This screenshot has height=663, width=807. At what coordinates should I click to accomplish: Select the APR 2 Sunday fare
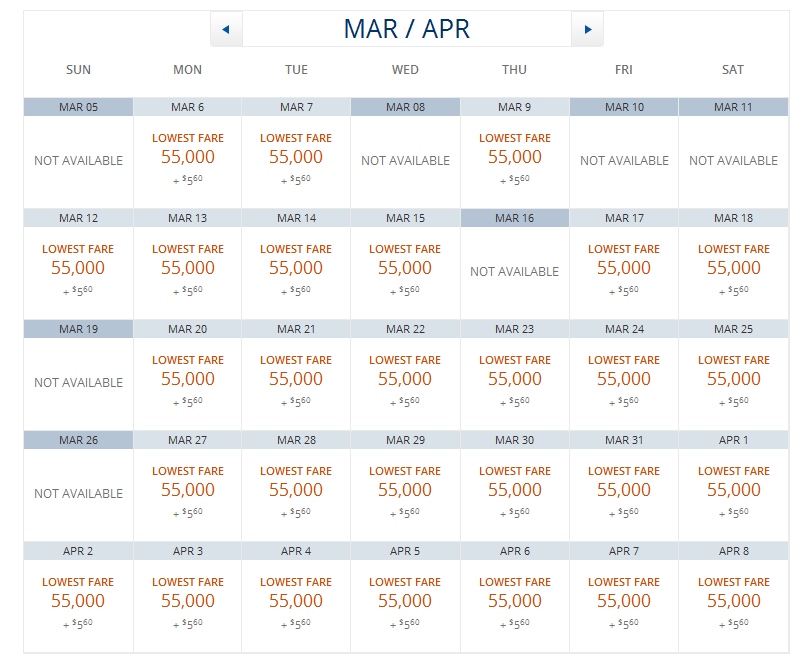[x=78, y=601]
